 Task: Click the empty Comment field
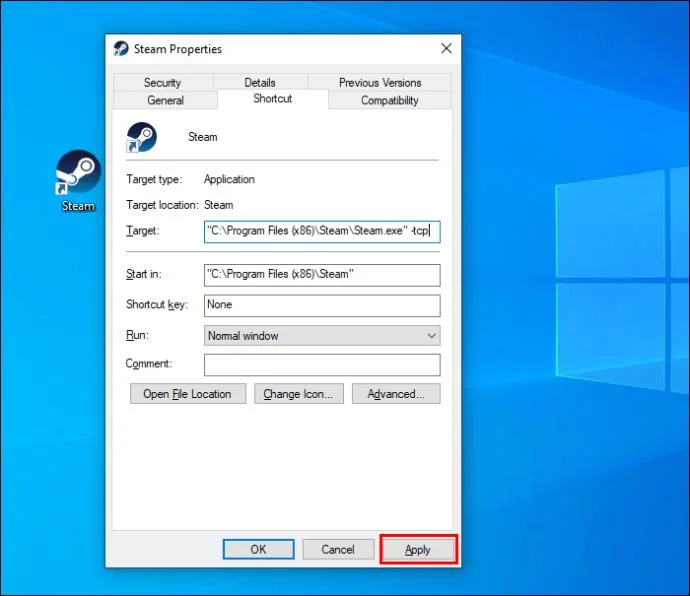322,365
